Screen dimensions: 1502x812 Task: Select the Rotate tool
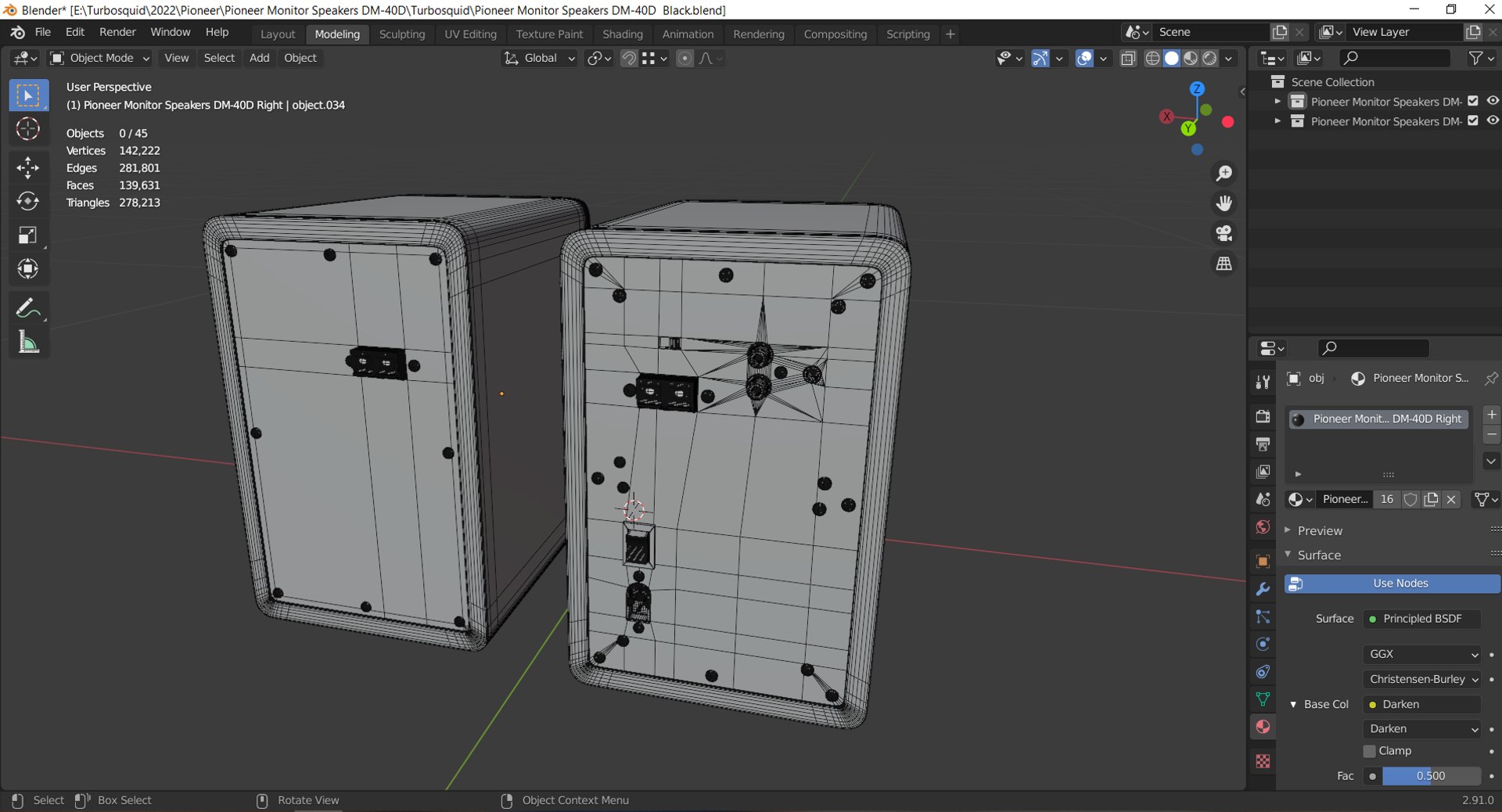click(28, 202)
